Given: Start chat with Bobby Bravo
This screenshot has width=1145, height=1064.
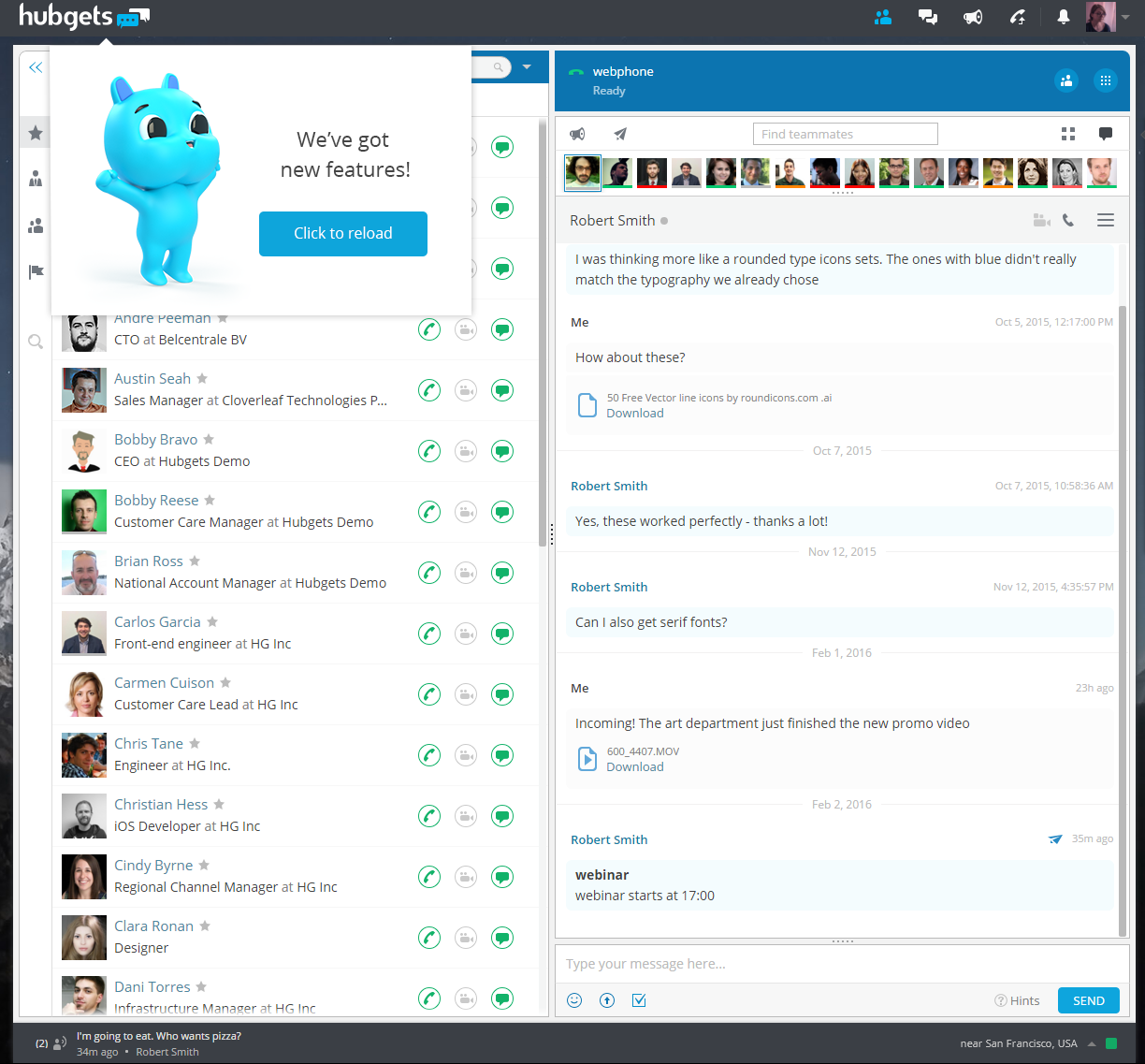Looking at the screenshot, I should 502,451.
